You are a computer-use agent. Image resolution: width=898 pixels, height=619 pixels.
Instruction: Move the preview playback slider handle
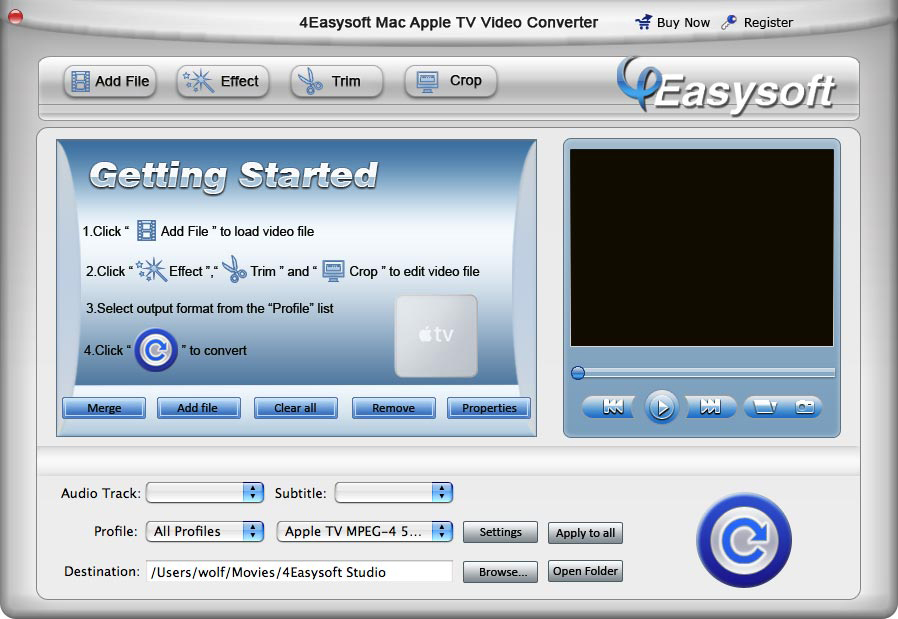pos(578,373)
